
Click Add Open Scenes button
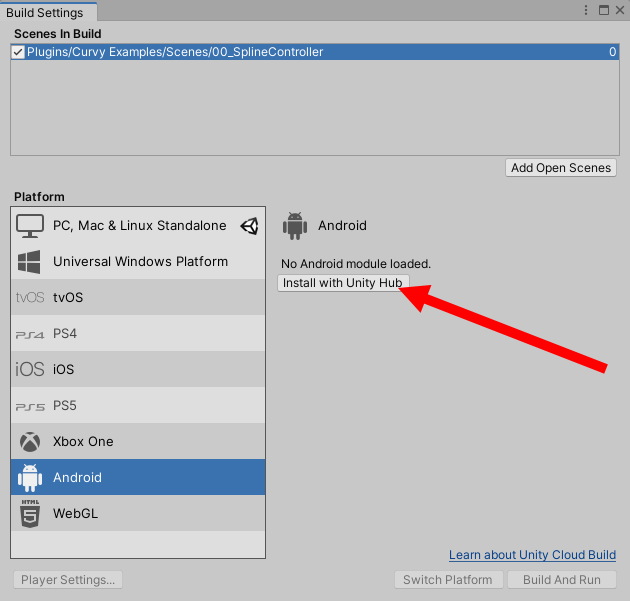561,168
